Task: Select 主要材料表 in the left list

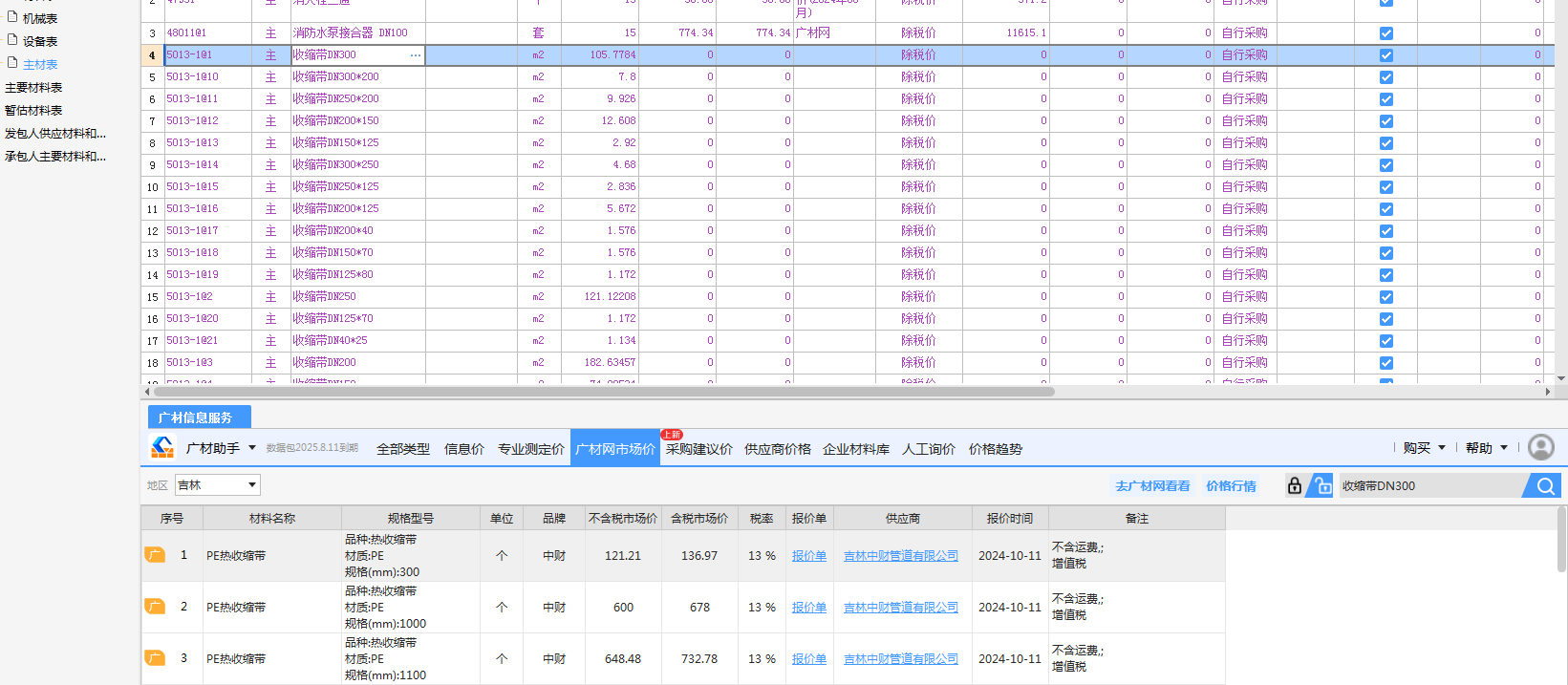Action: (x=33, y=87)
